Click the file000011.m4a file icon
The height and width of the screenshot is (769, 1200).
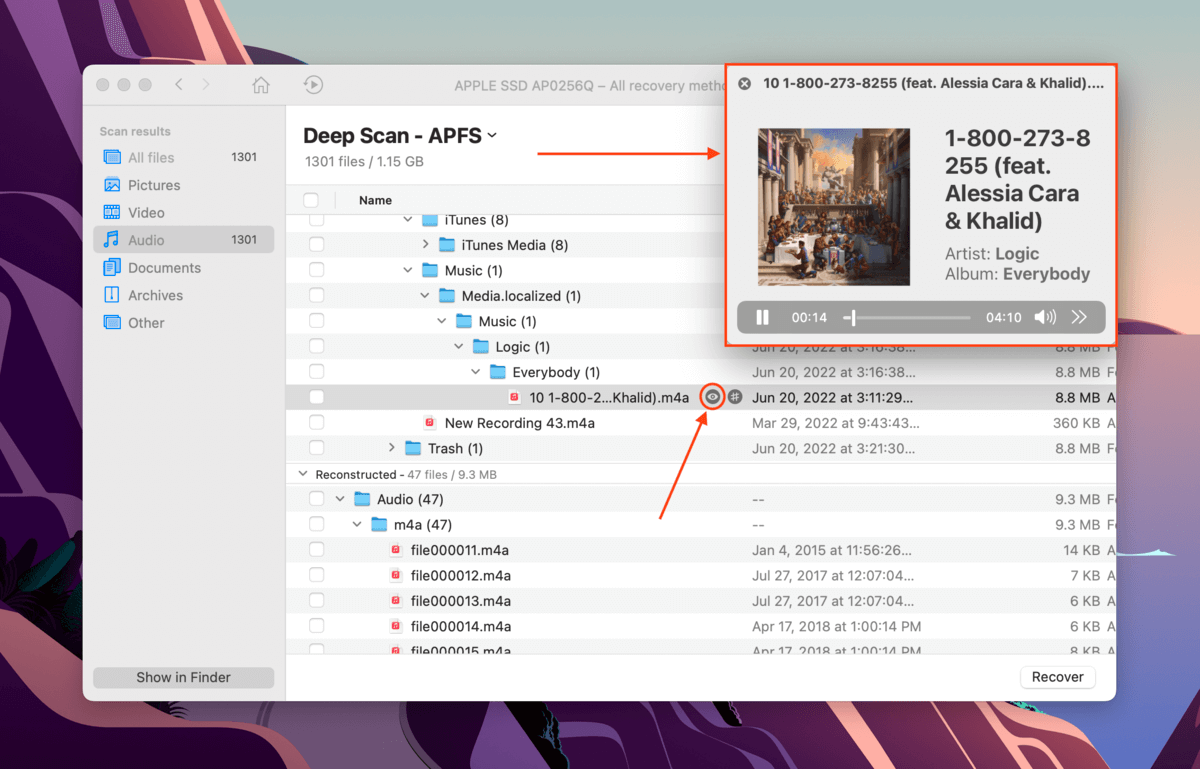[x=395, y=550]
